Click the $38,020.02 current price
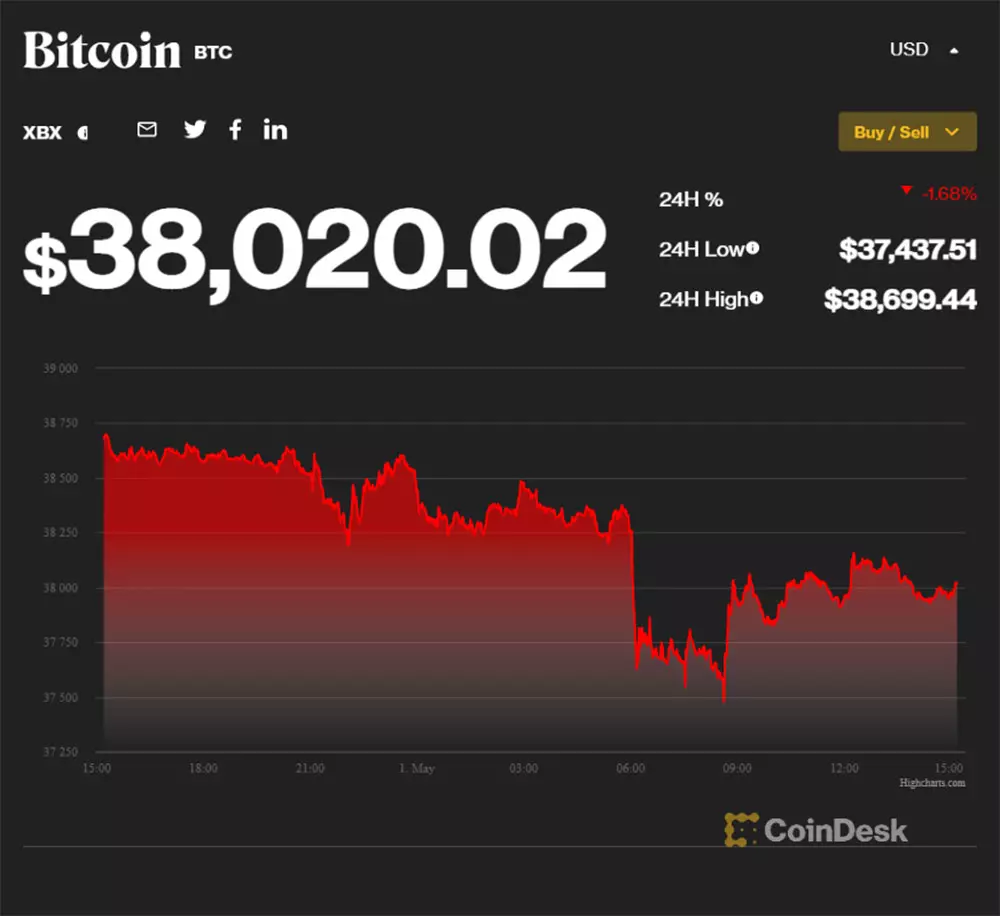The height and width of the screenshot is (916, 1000). point(315,250)
